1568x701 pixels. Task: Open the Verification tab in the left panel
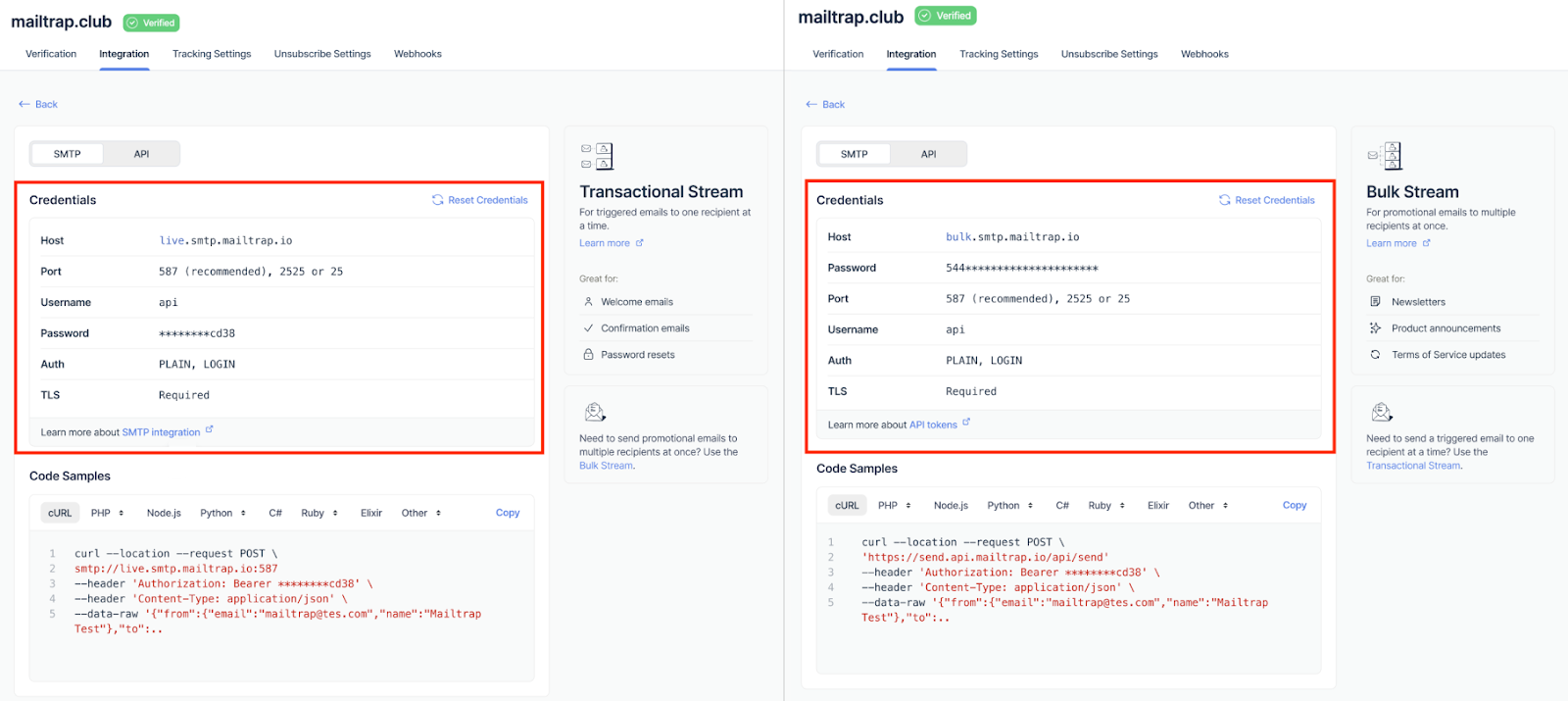pyautogui.click(x=51, y=54)
